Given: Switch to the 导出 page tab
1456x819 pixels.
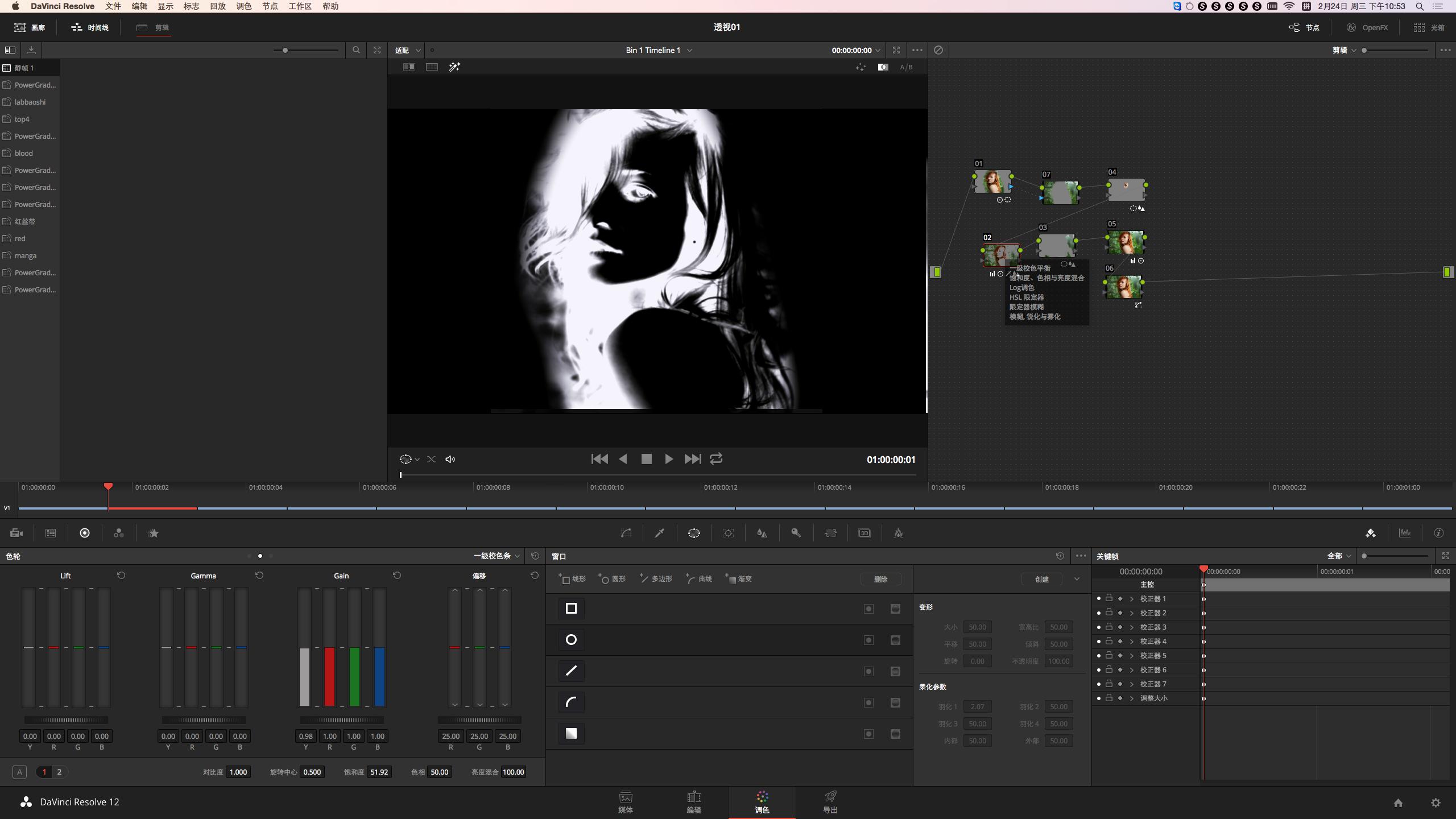Looking at the screenshot, I should point(830,803).
